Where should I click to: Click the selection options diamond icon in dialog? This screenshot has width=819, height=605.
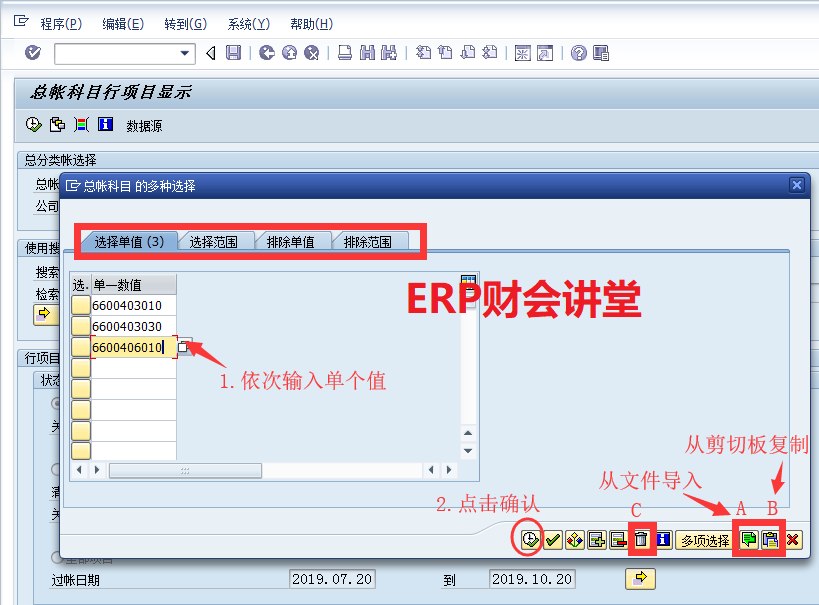(x=575, y=539)
